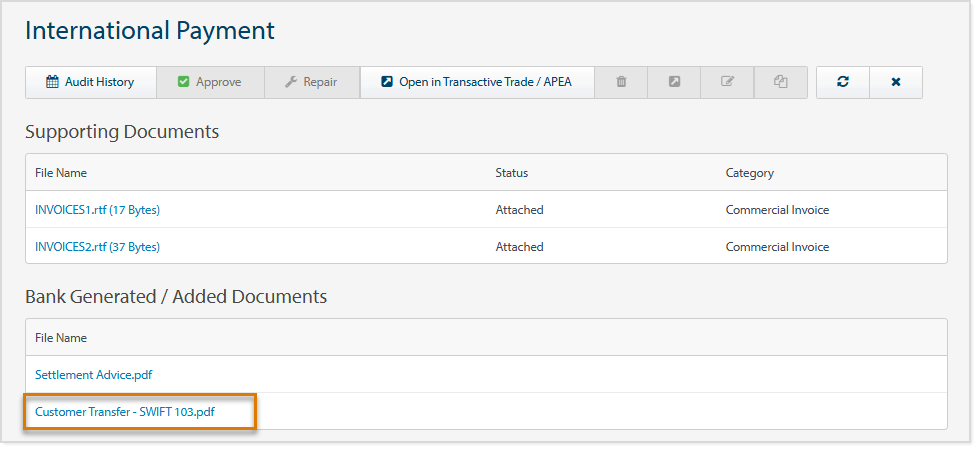The height and width of the screenshot is (449, 977).
Task: Click the Repair button
Action: point(312,82)
